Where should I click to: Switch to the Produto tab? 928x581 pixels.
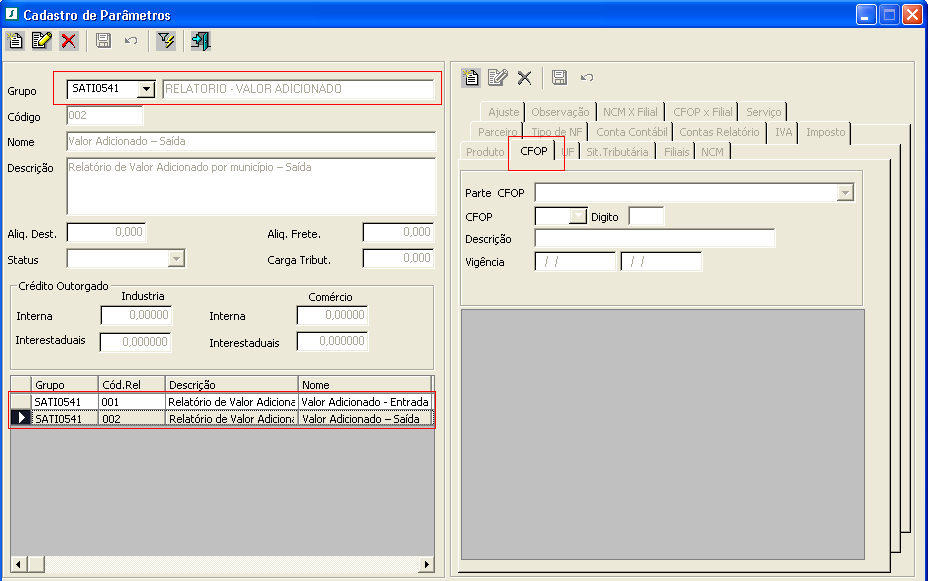click(x=485, y=152)
